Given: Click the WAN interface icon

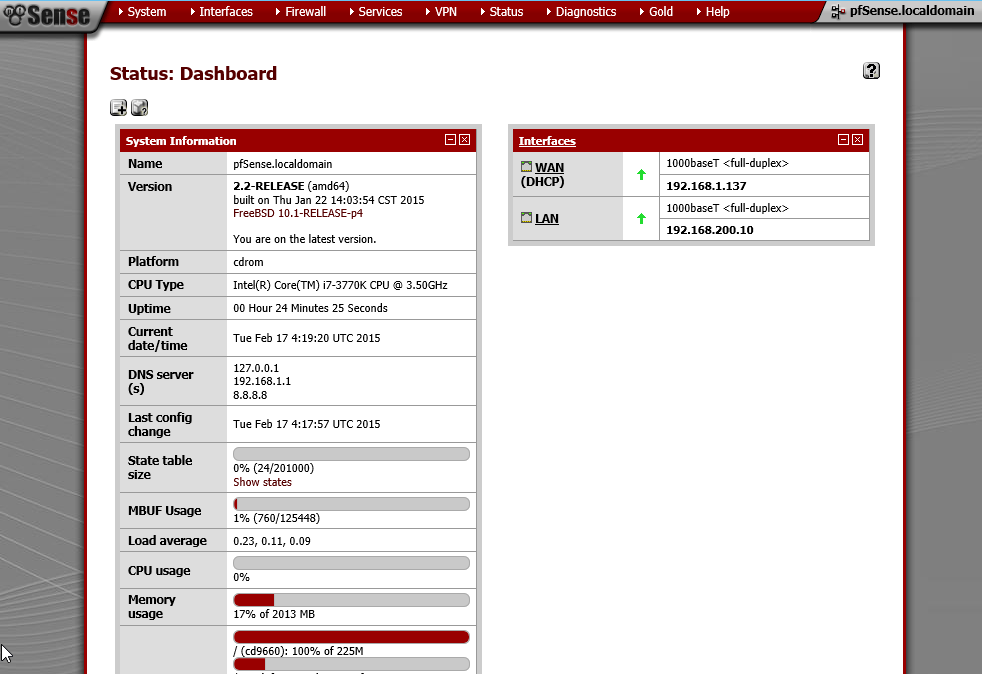Looking at the screenshot, I should [527, 167].
